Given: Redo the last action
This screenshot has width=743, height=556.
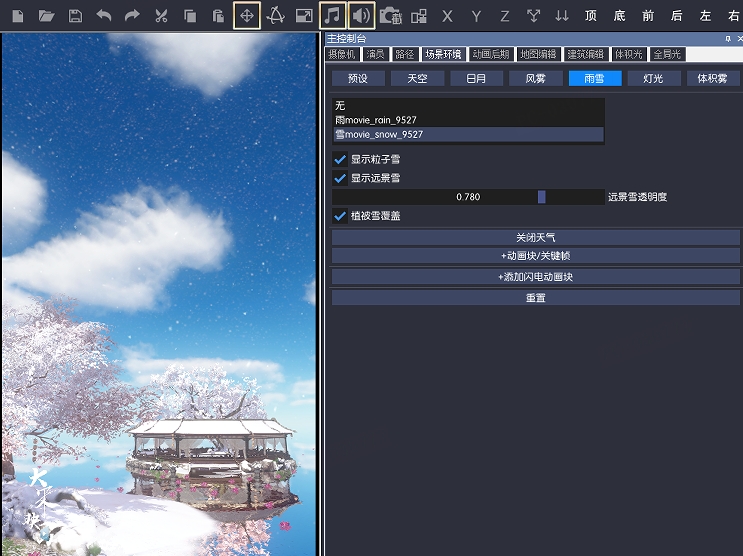Looking at the screenshot, I should (132, 16).
